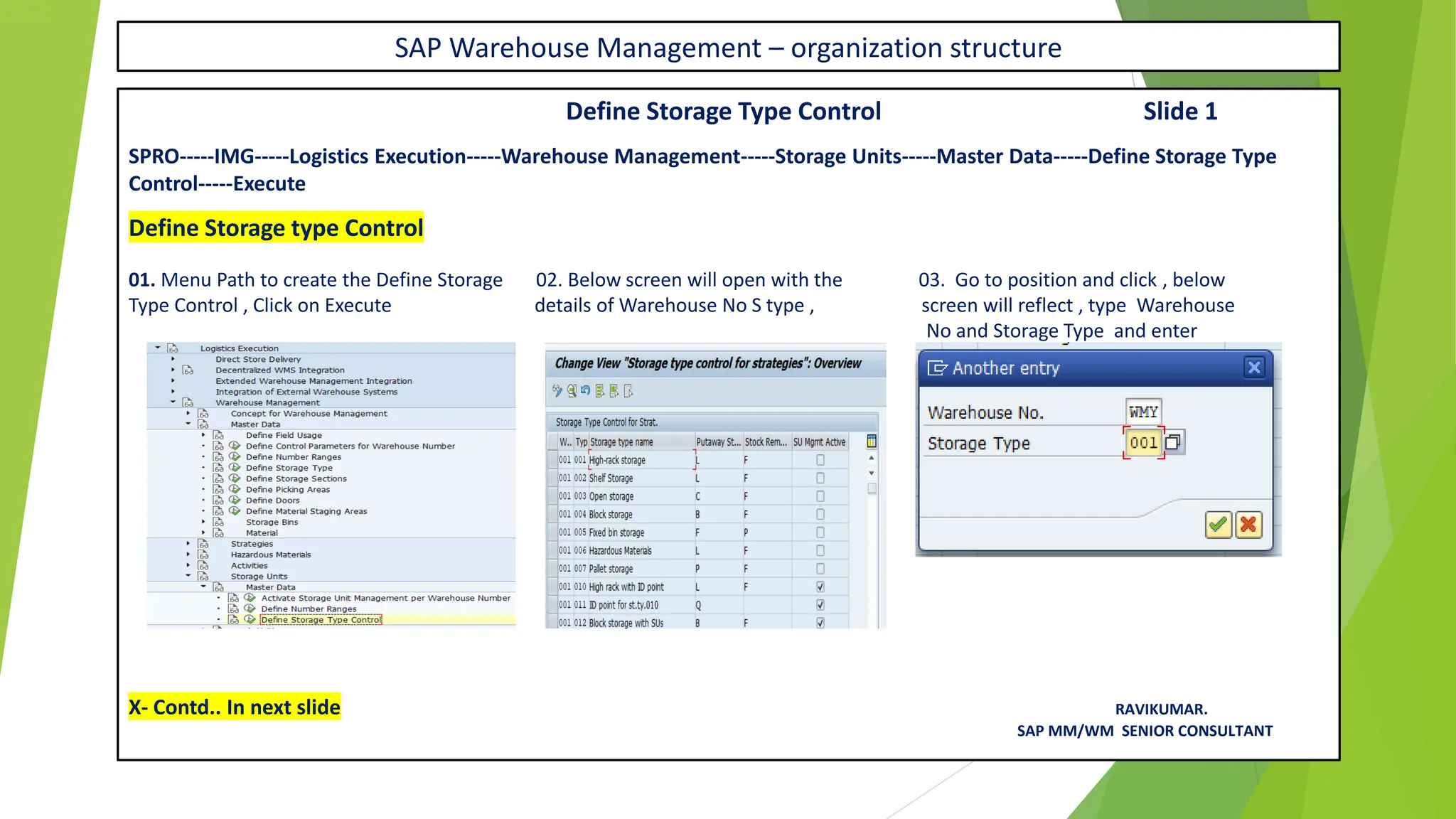Toggle SU Mgmt Active for Shelf Storage

[820, 478]
